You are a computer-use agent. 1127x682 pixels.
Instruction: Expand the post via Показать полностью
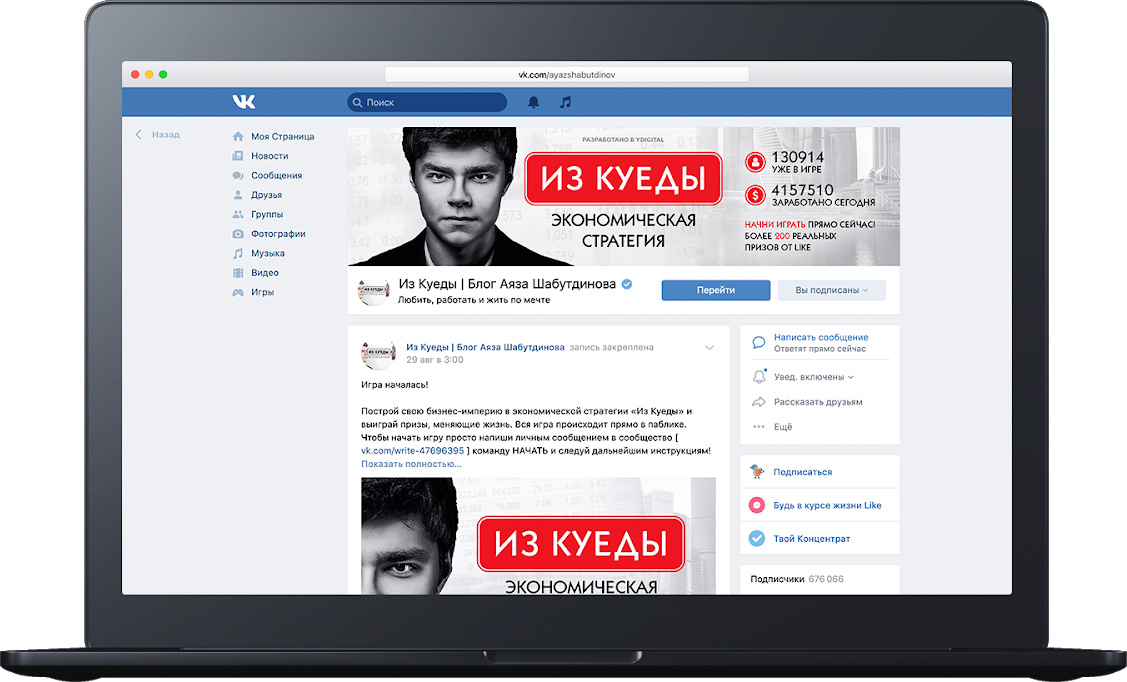[x=411, y=464]
